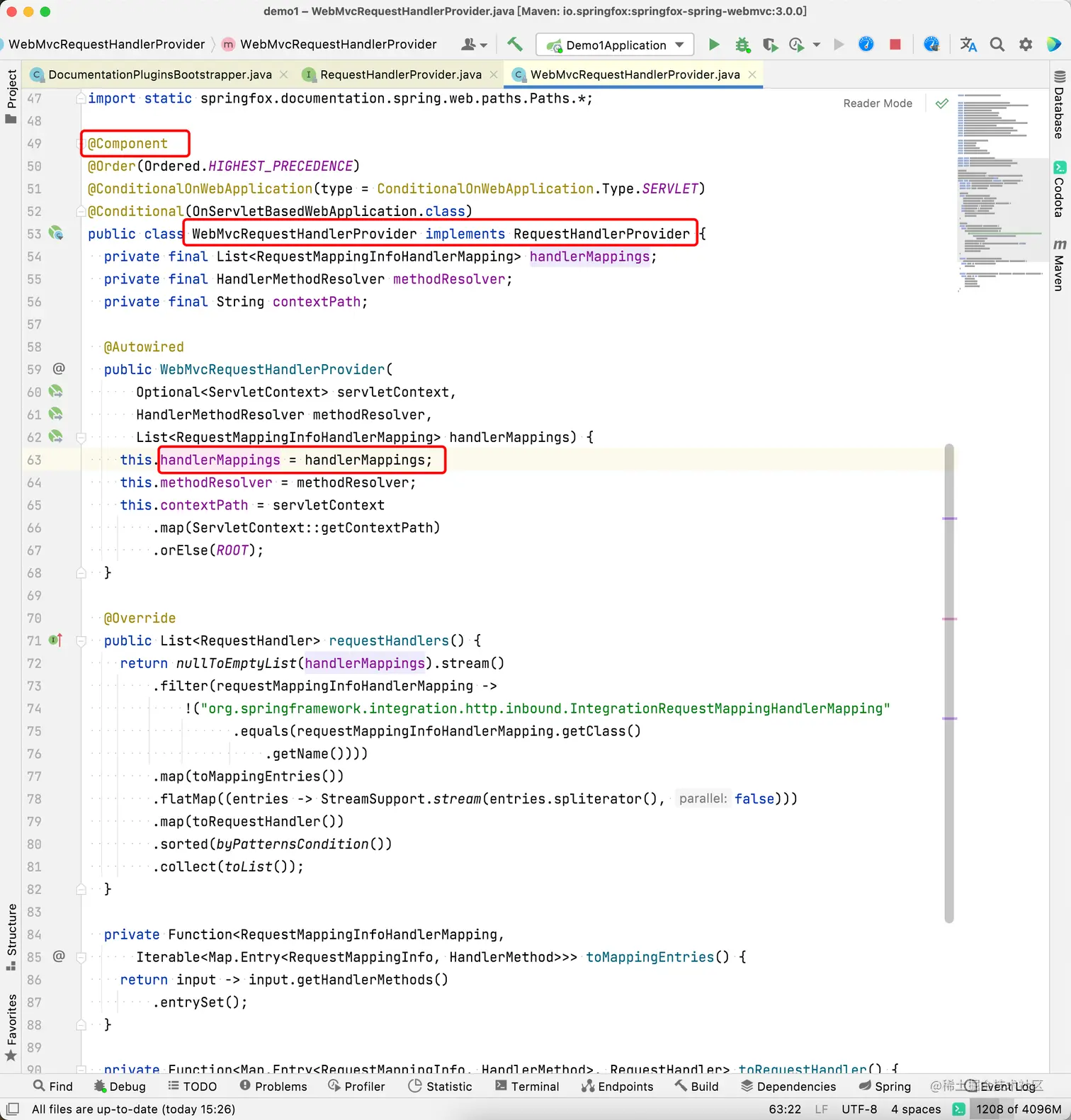Close the DocumentationPluginsBootstrapper.java tab

[x=284, y=74]
